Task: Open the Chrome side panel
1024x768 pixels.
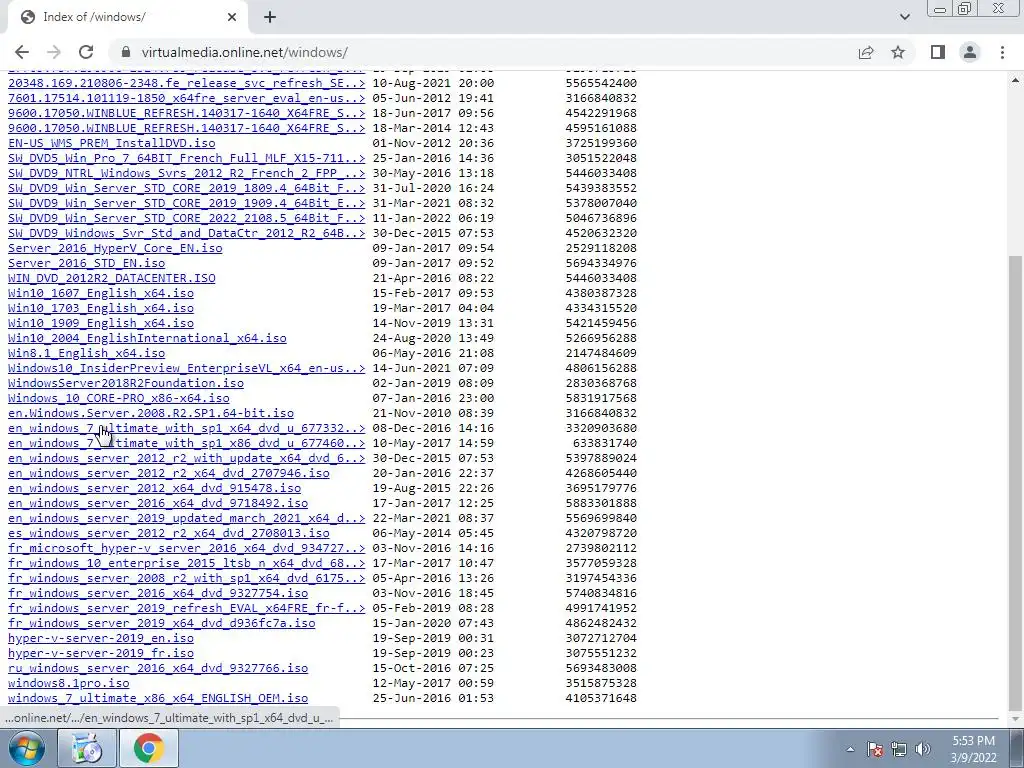Action: pos(938,52)
